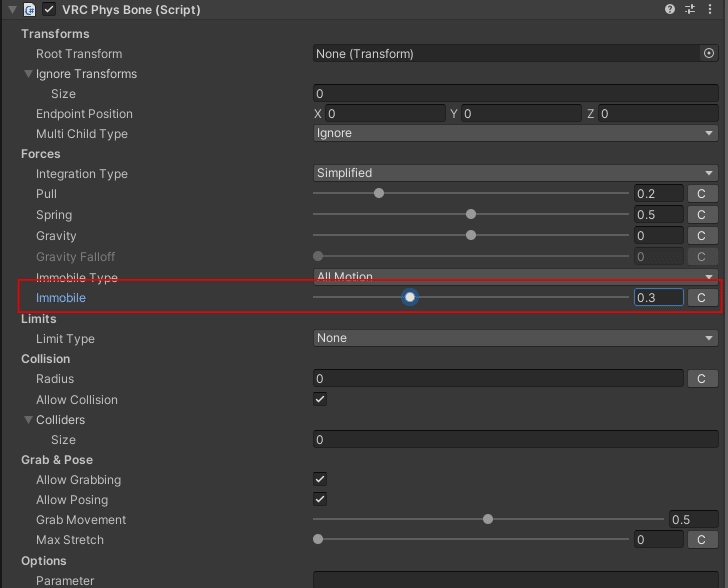Click the C# script icon in header
The image size is (728, 588).
[x=30, y=9]
